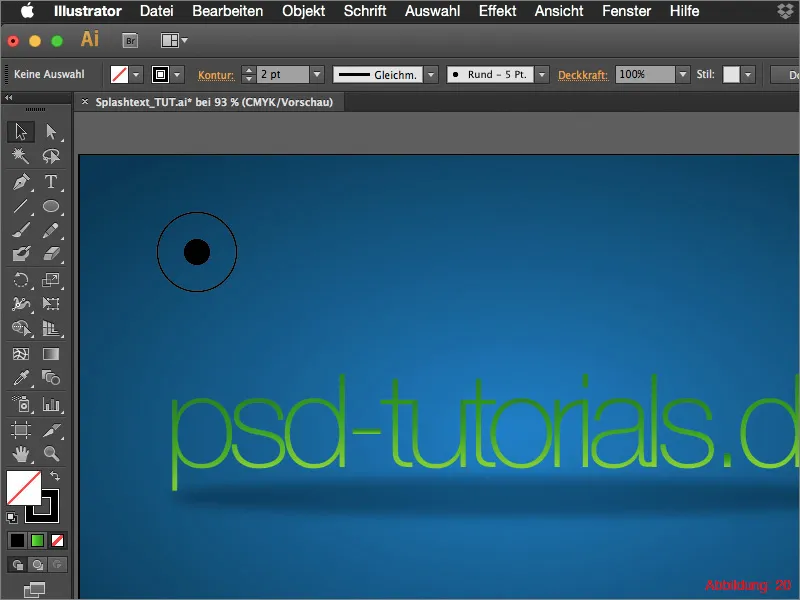This screenshot has height=600, width=800.
Task: Open the arrange documents dropdown
Action: (x=174, y=40)
